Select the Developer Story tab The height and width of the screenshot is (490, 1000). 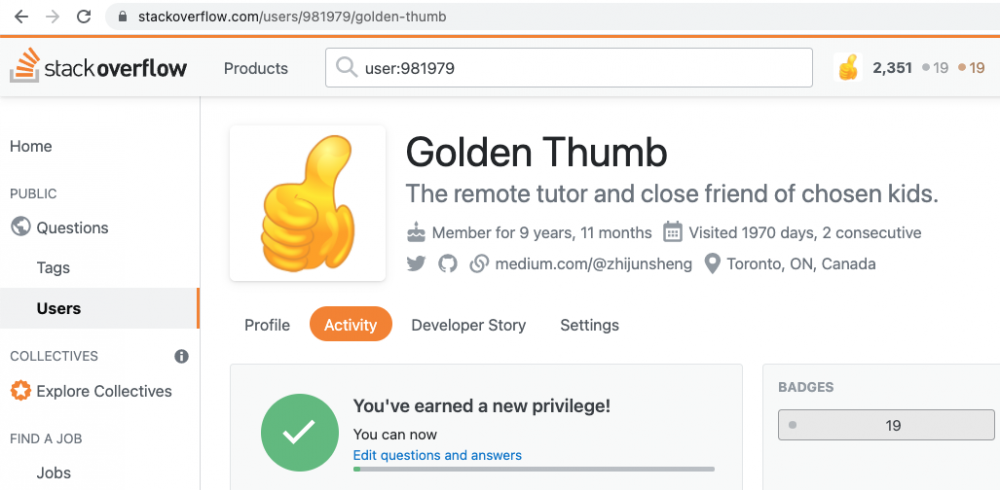coord(468,325)
